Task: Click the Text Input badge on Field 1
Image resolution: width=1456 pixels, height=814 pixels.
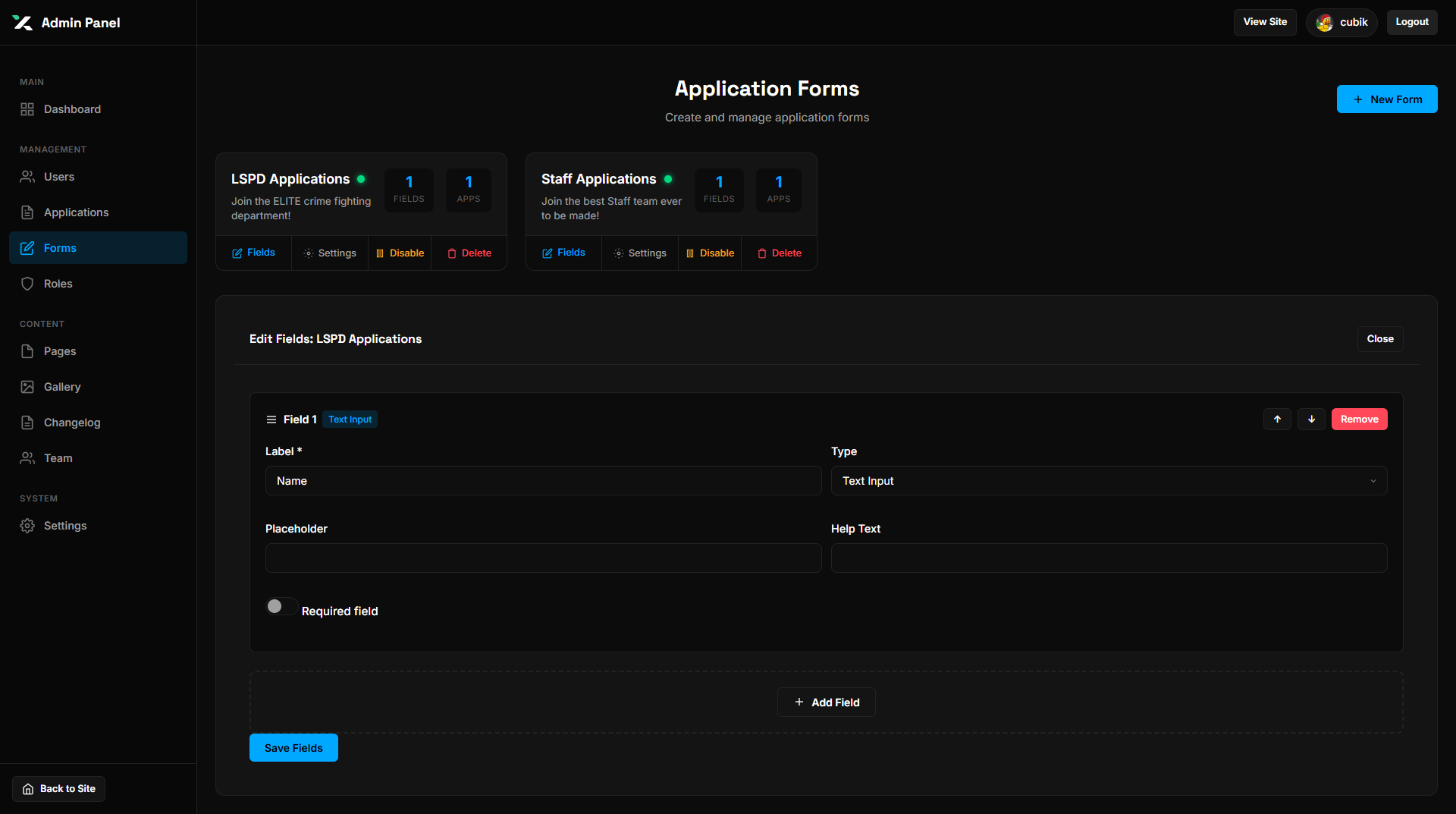Action: point(350,420)
